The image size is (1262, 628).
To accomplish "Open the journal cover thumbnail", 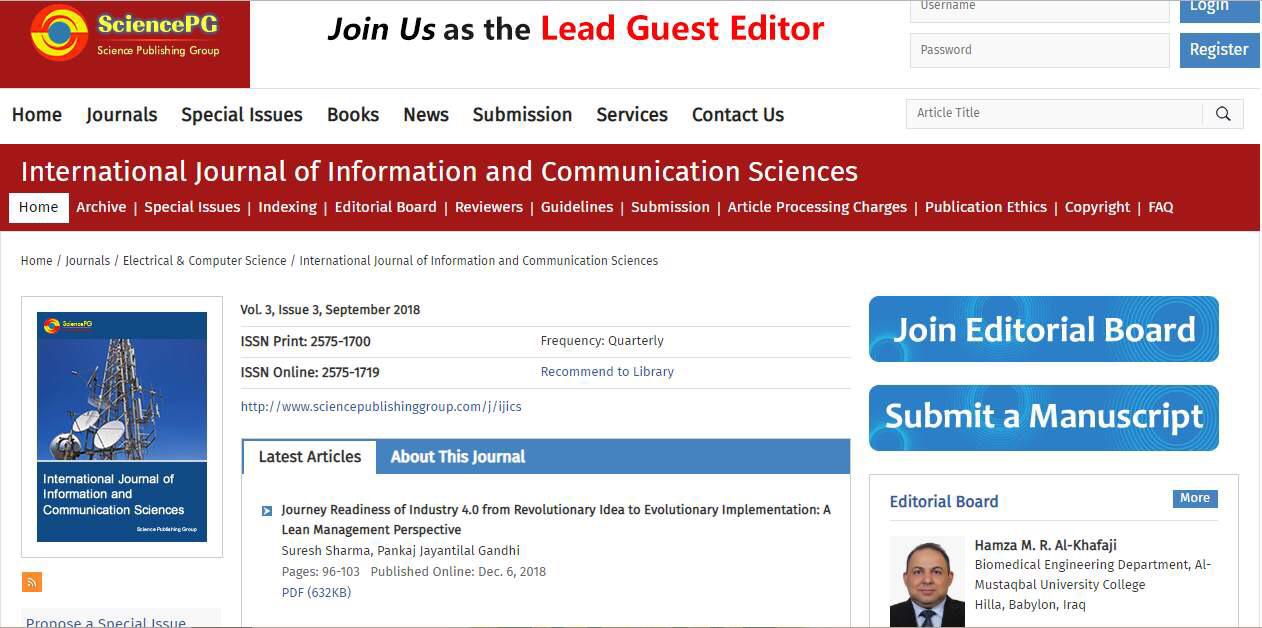I will coord(122,427).
